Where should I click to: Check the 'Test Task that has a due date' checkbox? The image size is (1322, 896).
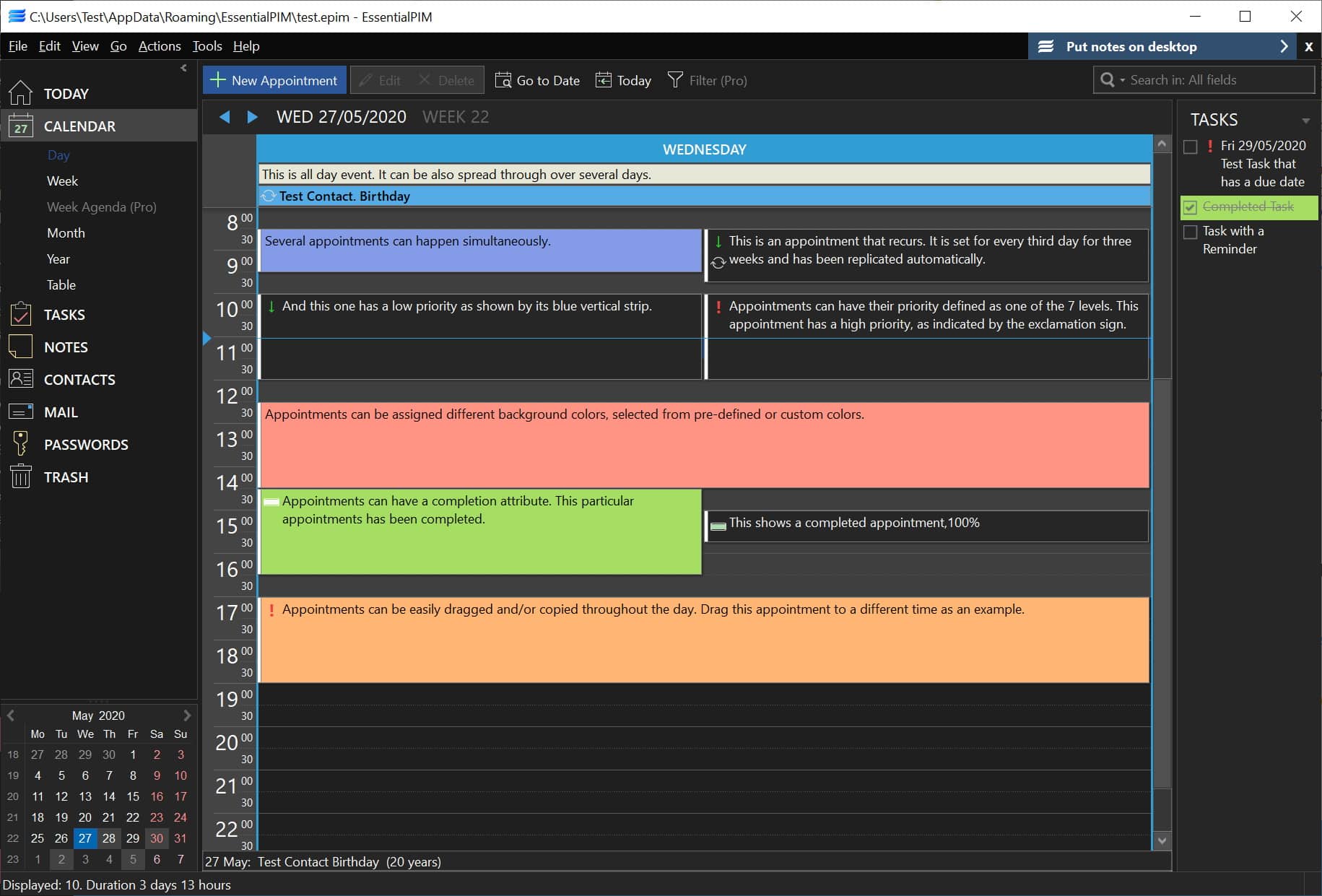[1191, 147]
